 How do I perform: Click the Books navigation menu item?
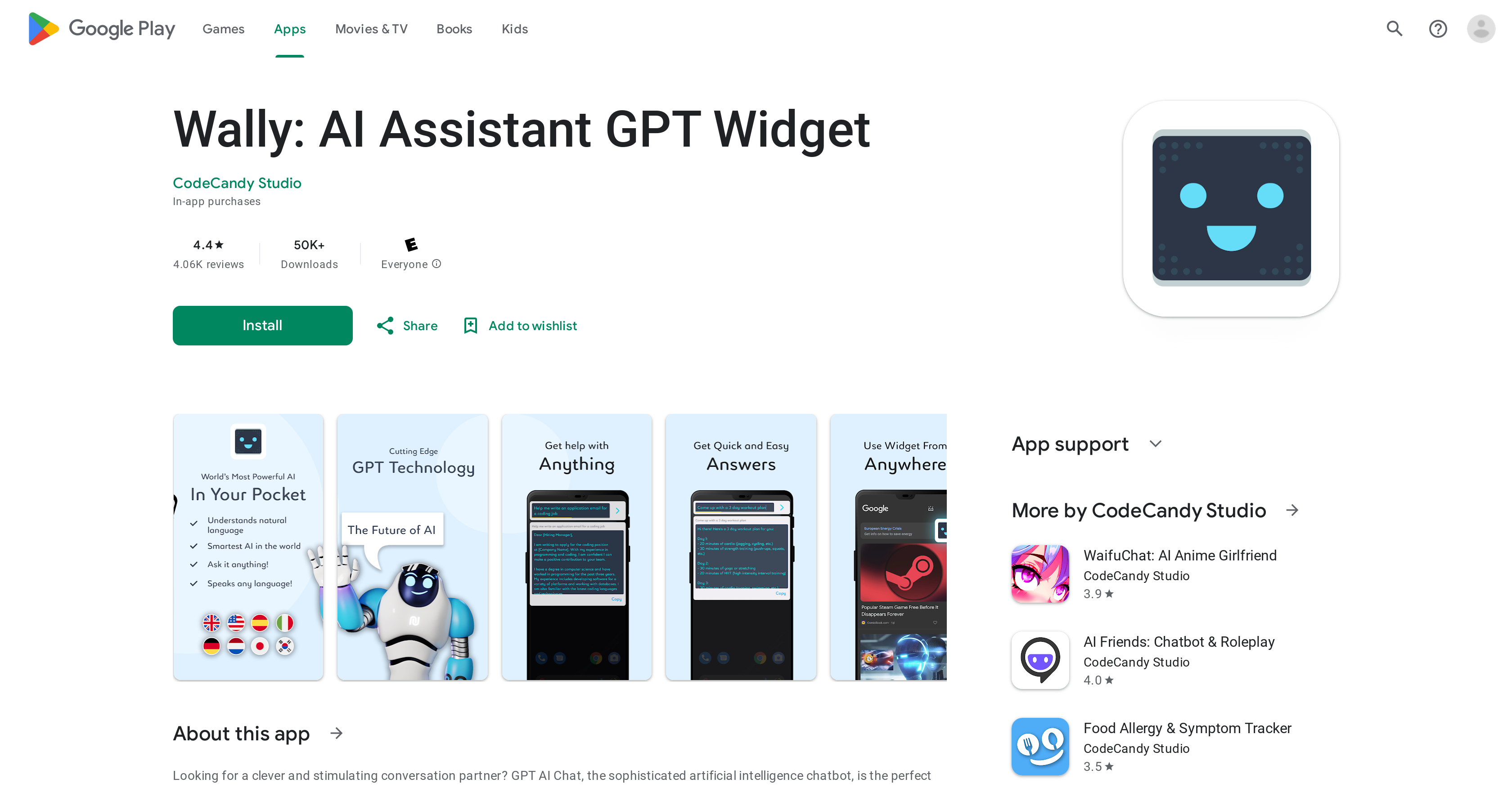point(454,29)
